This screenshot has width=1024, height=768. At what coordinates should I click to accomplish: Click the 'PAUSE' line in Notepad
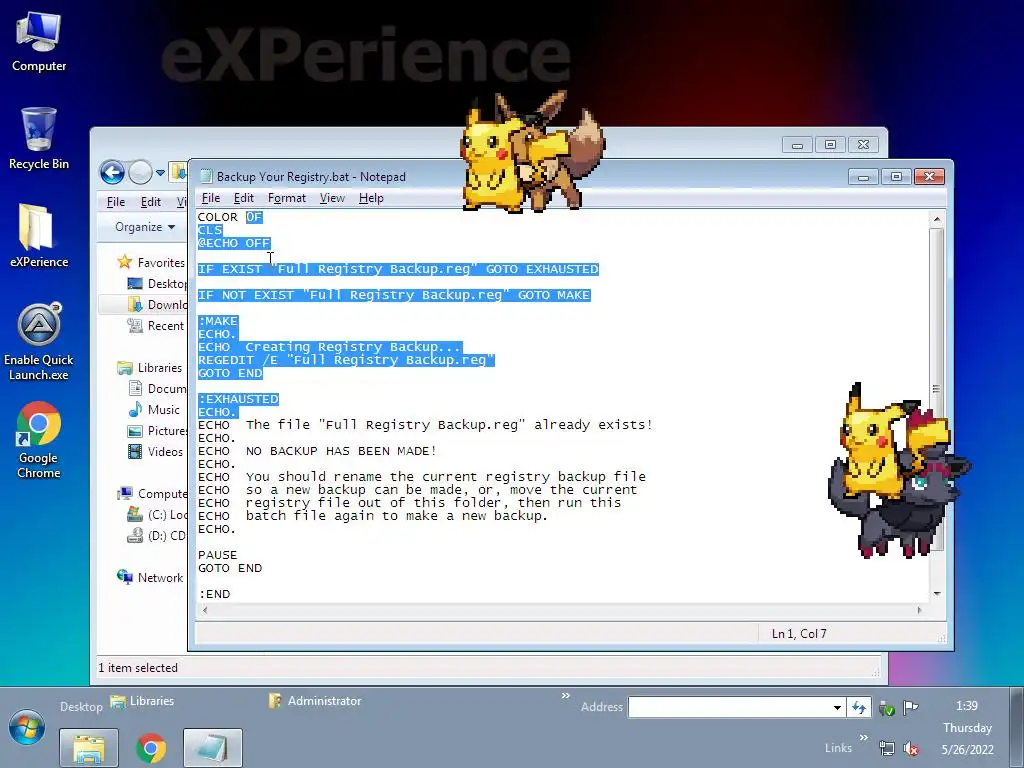(x=217, y=555)
